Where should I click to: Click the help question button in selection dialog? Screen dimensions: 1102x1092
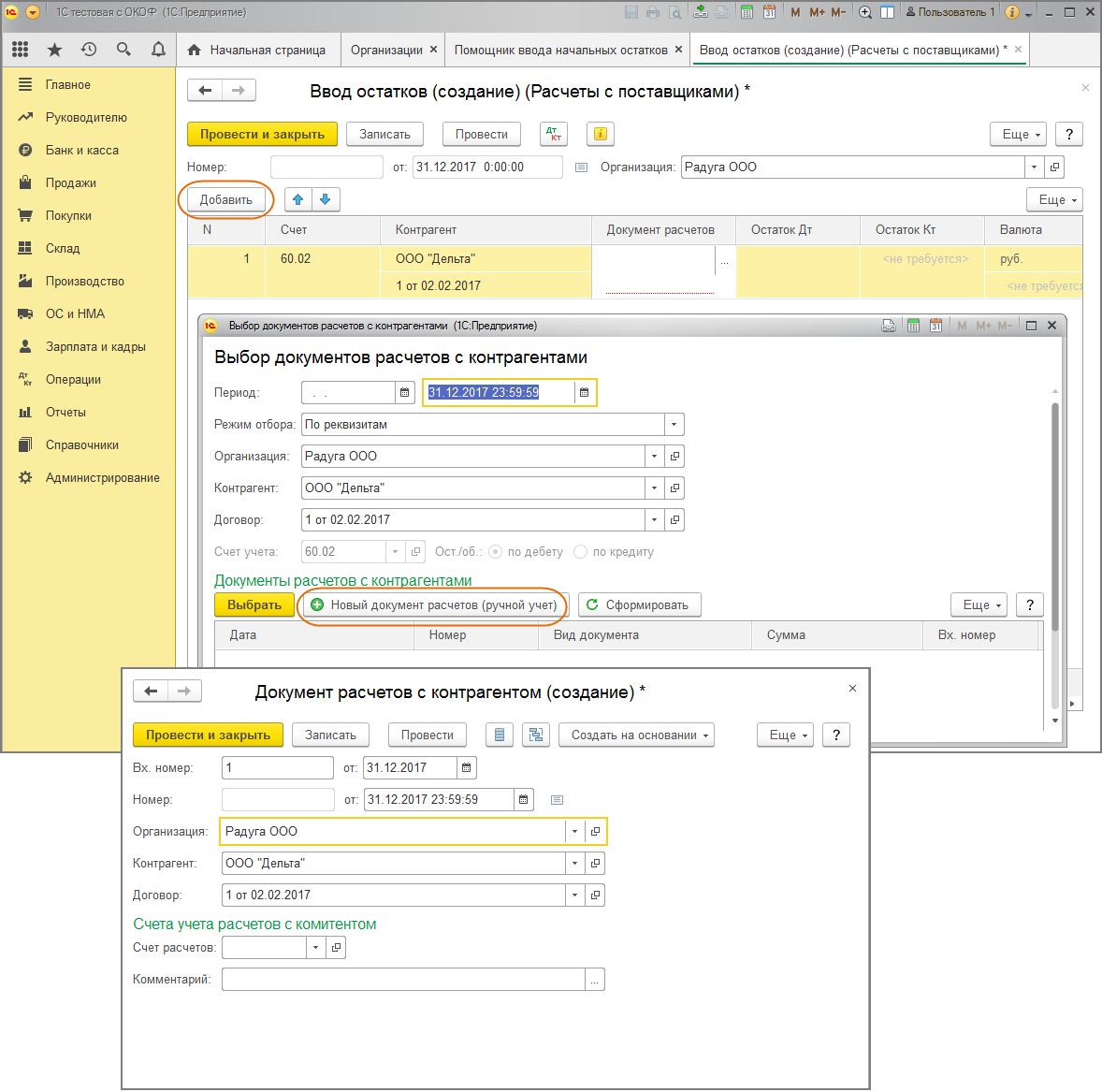[x=1030, y=604]
